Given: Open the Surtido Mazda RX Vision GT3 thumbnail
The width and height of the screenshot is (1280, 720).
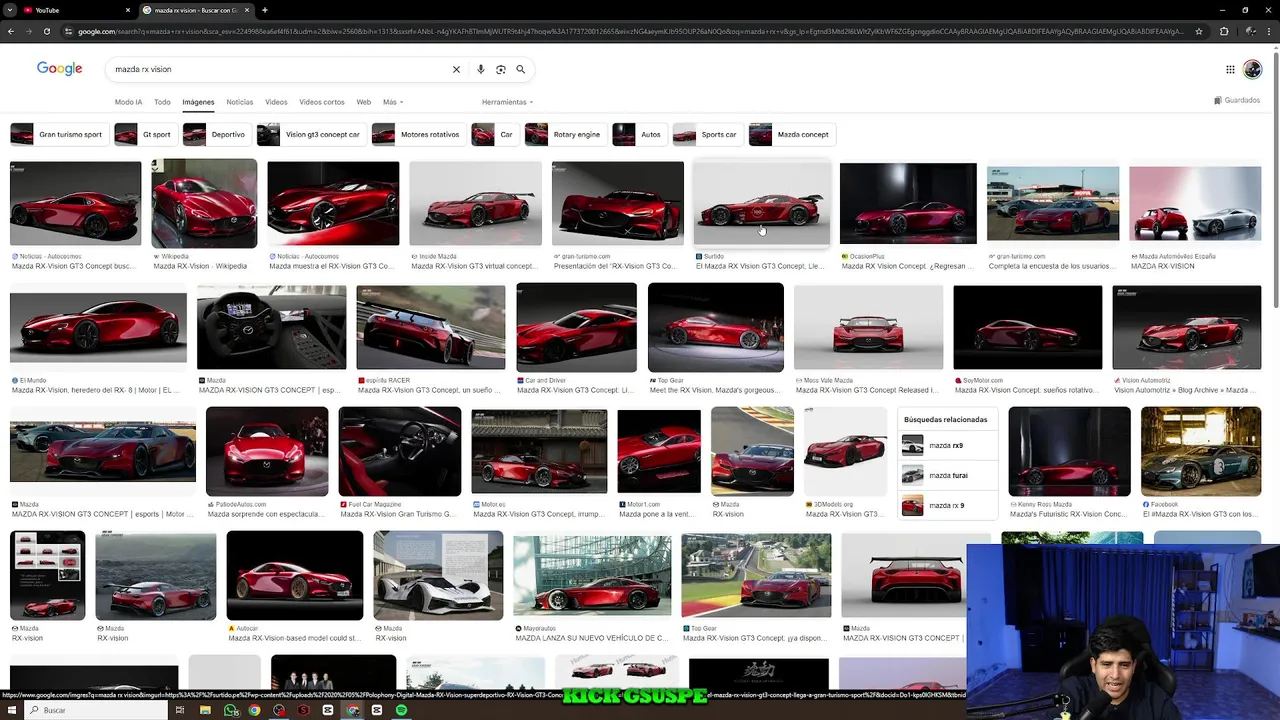Looking at the screenshot, I should pos(762,203).
